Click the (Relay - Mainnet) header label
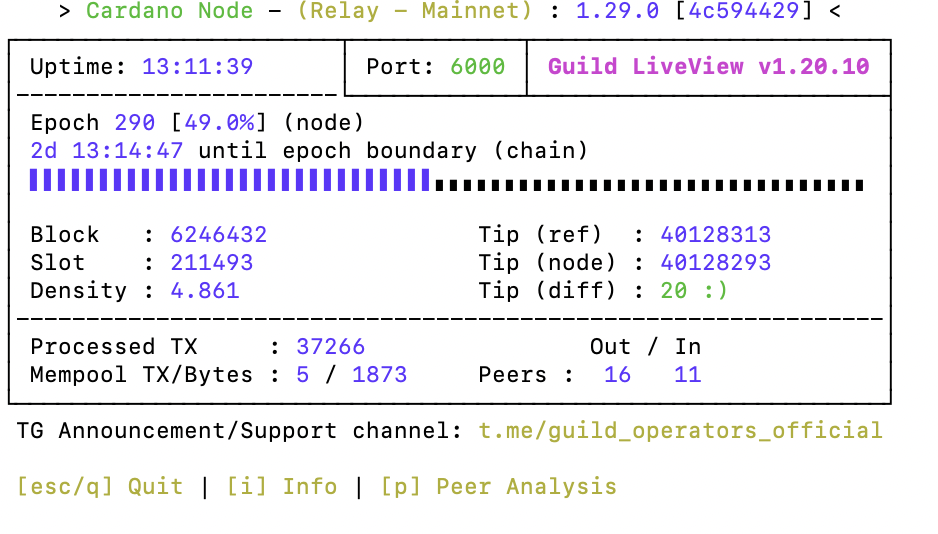 pos(414,11)
